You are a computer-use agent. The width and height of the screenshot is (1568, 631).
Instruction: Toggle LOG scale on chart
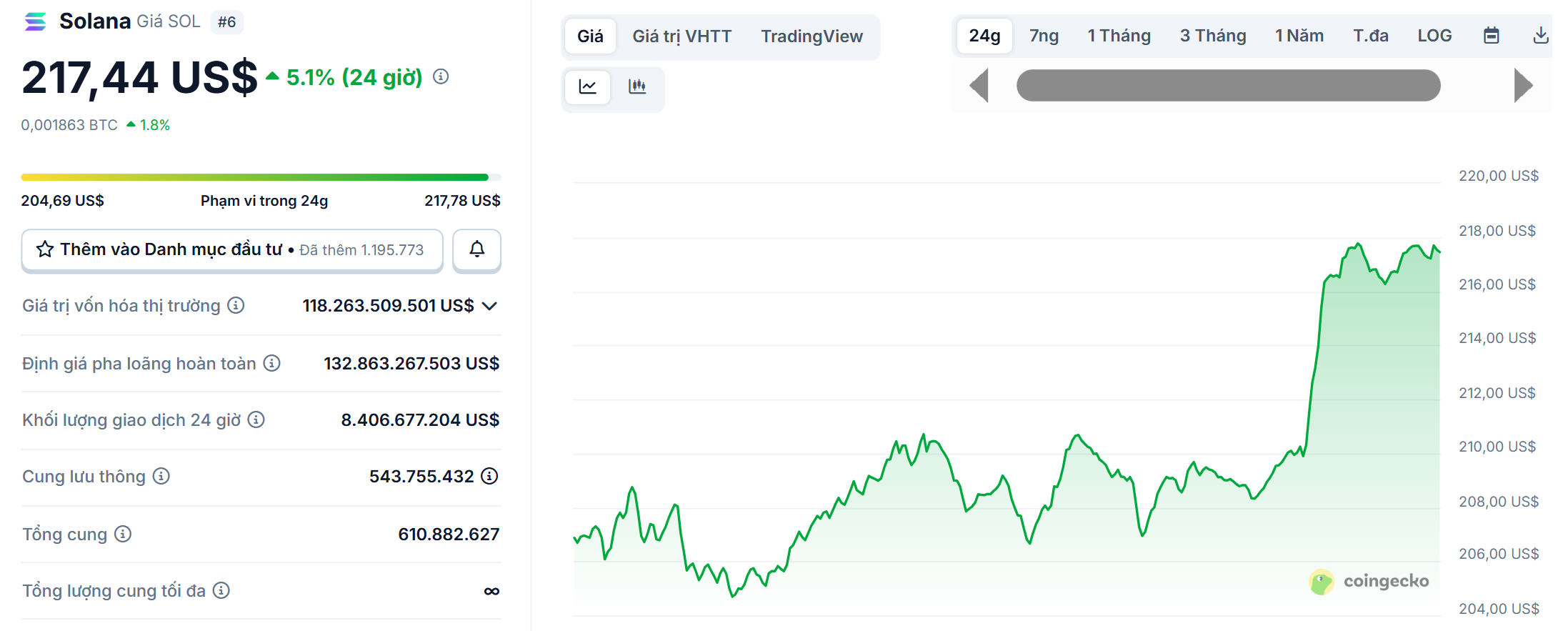(1434, 36)
